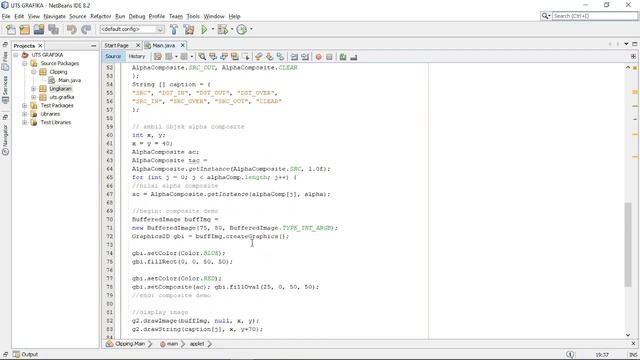Viewport: 640px width, 360px height.
Task: Close the Main.java editor tab
Action: [183, 45]
